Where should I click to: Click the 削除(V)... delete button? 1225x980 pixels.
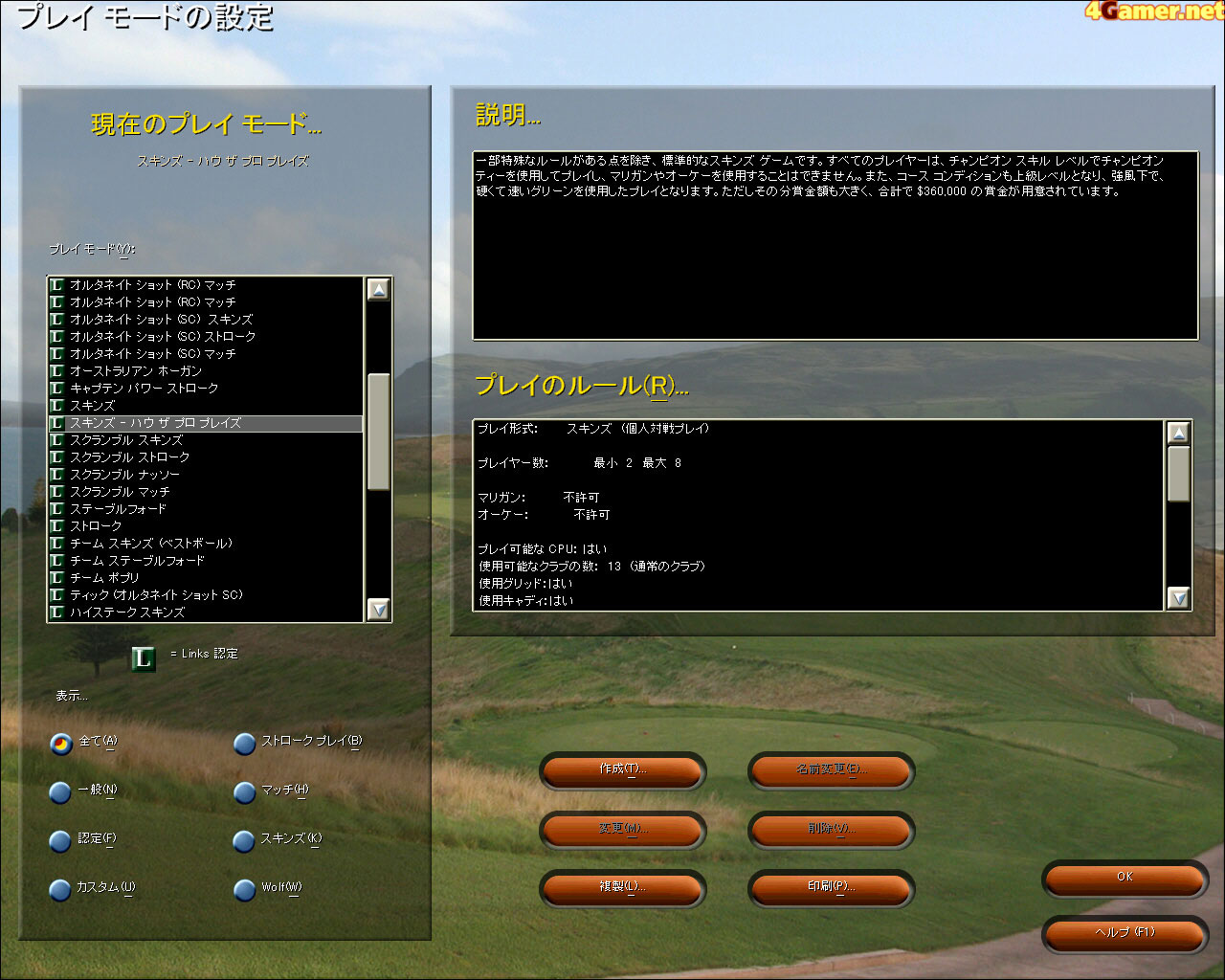[832, 830]
